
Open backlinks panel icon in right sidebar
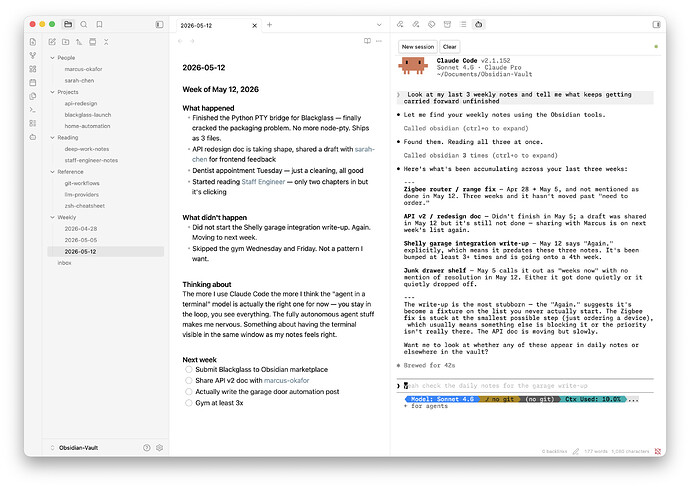pos(400,24)
